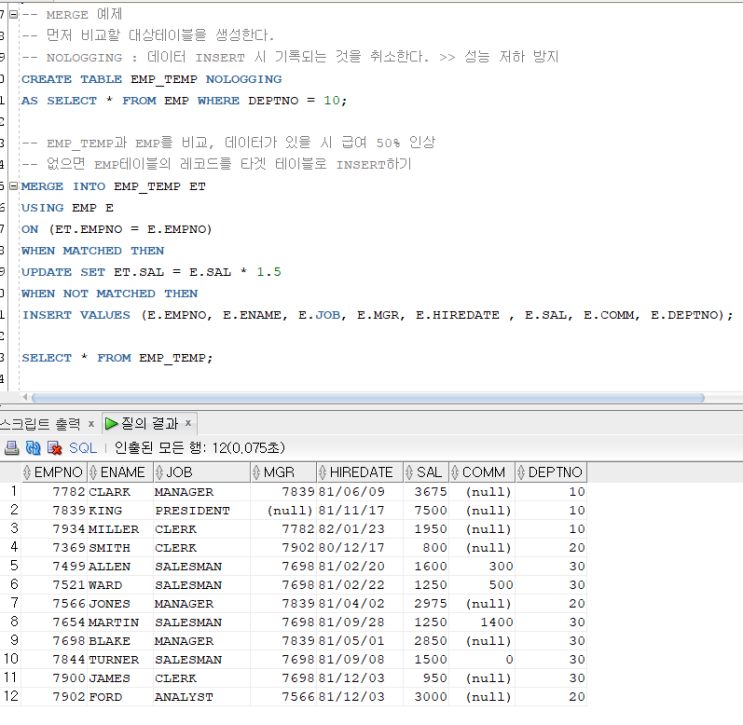Select EMPNO 7782 cell
This screenshot has width=743, height=725.
pos(54,492)
